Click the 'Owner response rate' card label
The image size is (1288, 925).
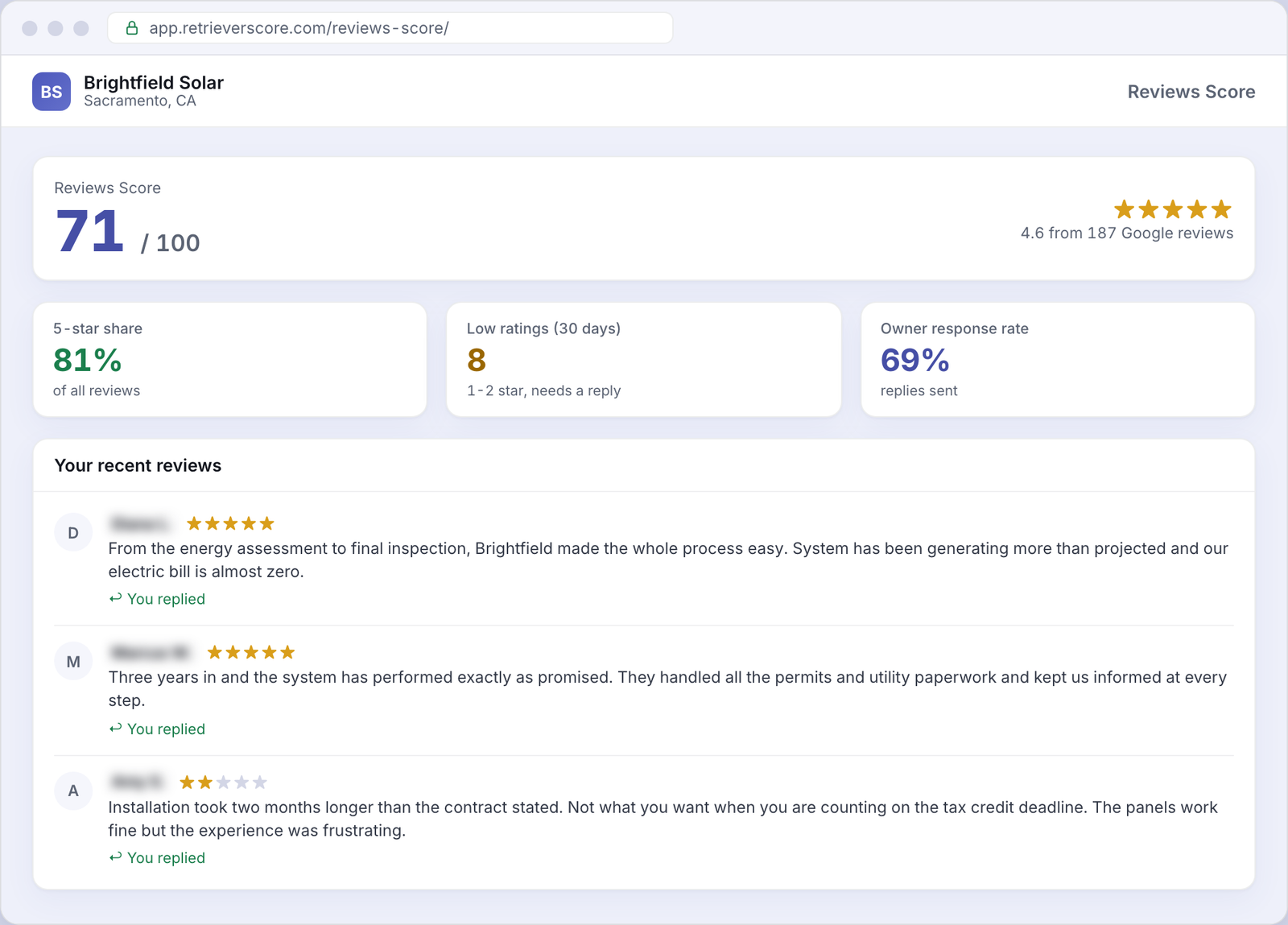(x=954, y=328)
